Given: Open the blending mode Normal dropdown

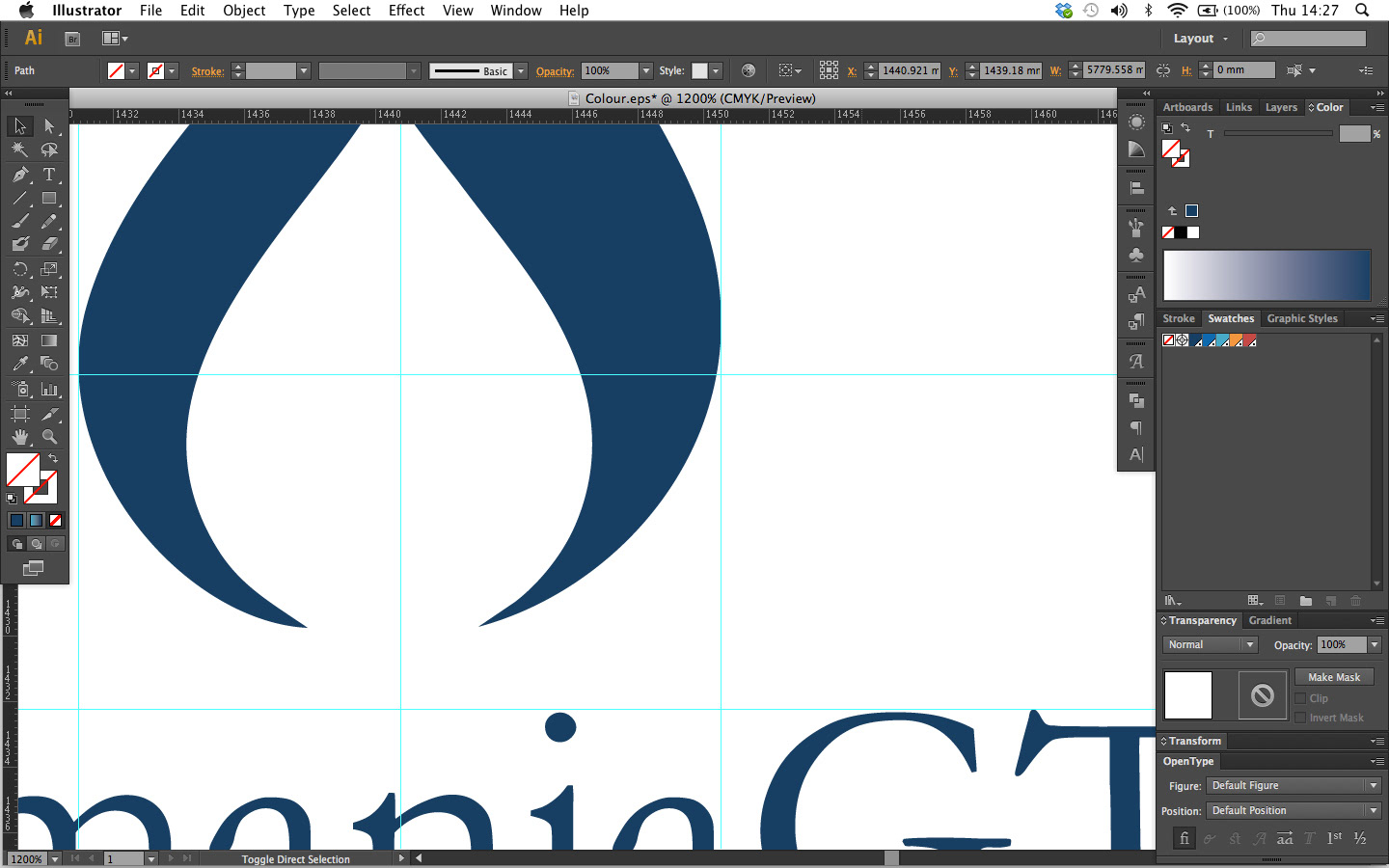Looking at the screenshot, I should [x=1211, y=644].
